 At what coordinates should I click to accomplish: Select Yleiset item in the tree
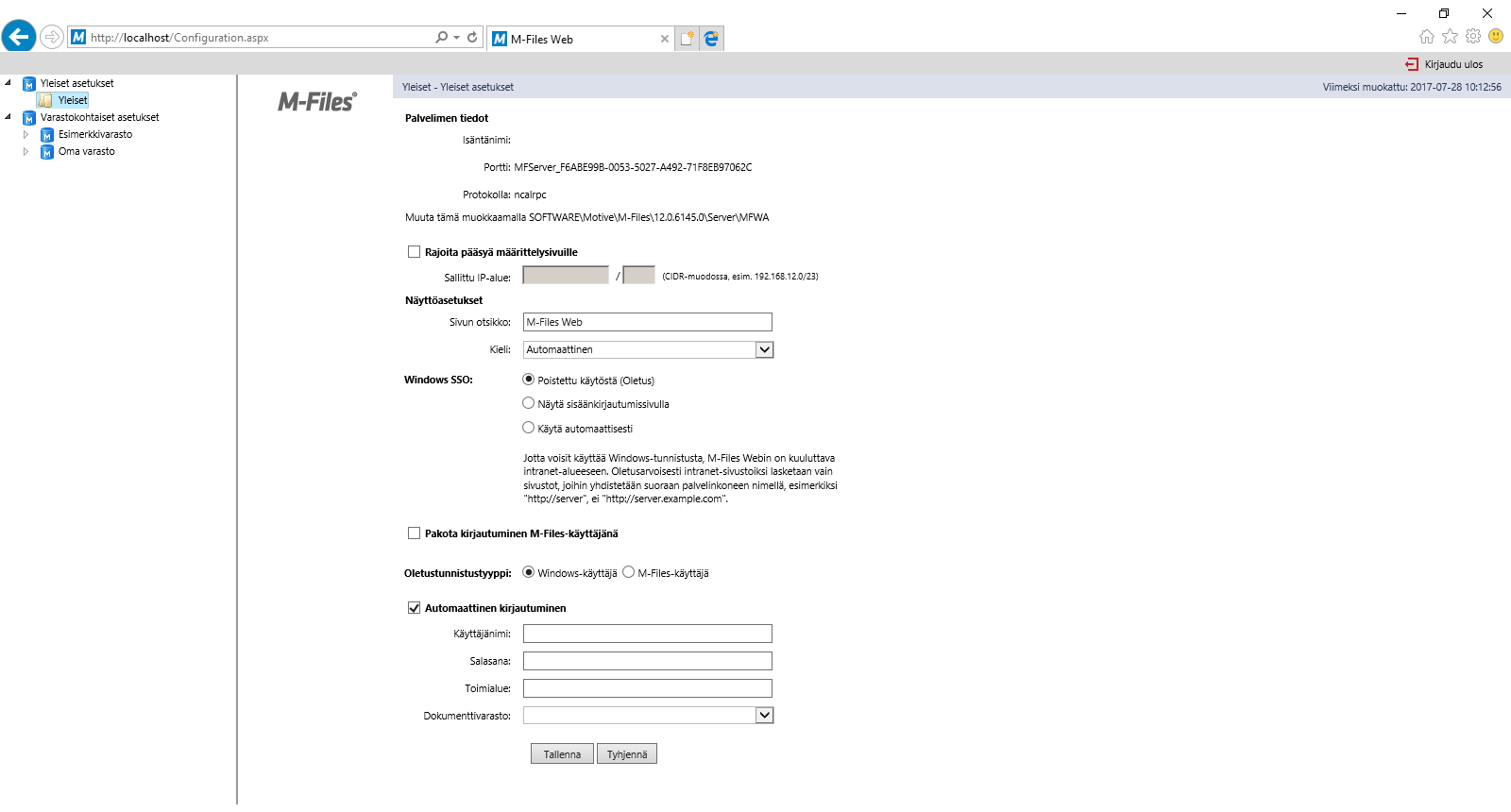click(72, 100)
